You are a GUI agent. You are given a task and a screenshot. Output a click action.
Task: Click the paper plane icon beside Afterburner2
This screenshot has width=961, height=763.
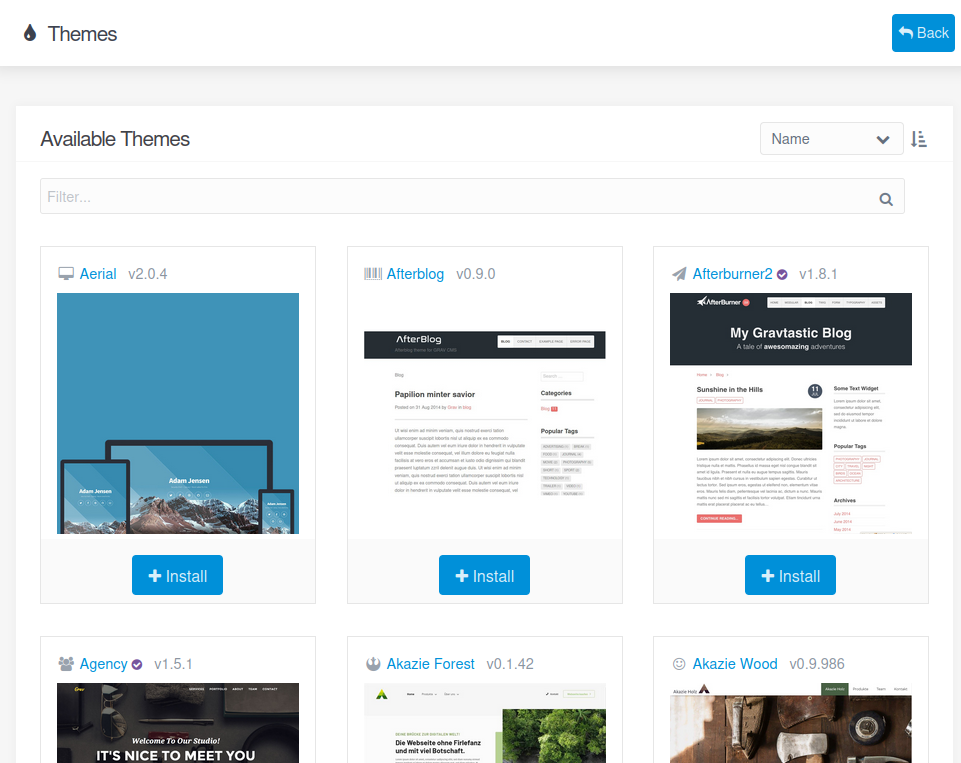click(x=679, y=274)
